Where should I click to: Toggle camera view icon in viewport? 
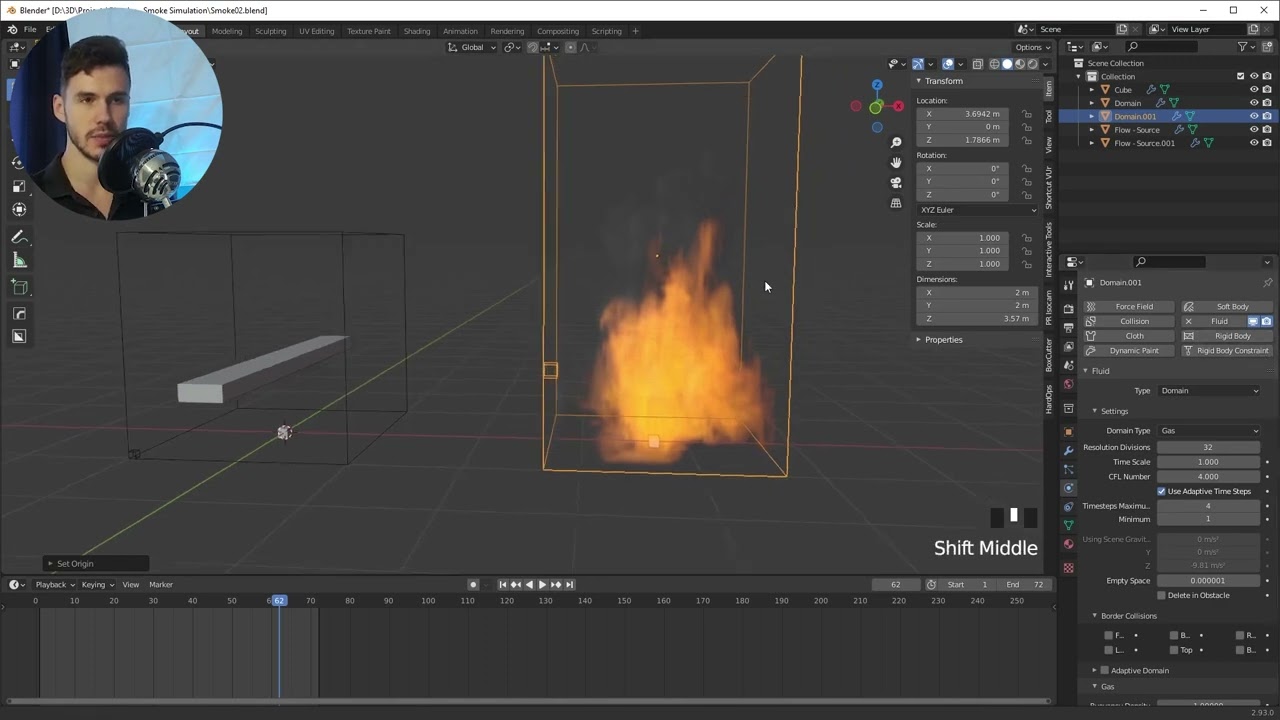click(896, 183)
